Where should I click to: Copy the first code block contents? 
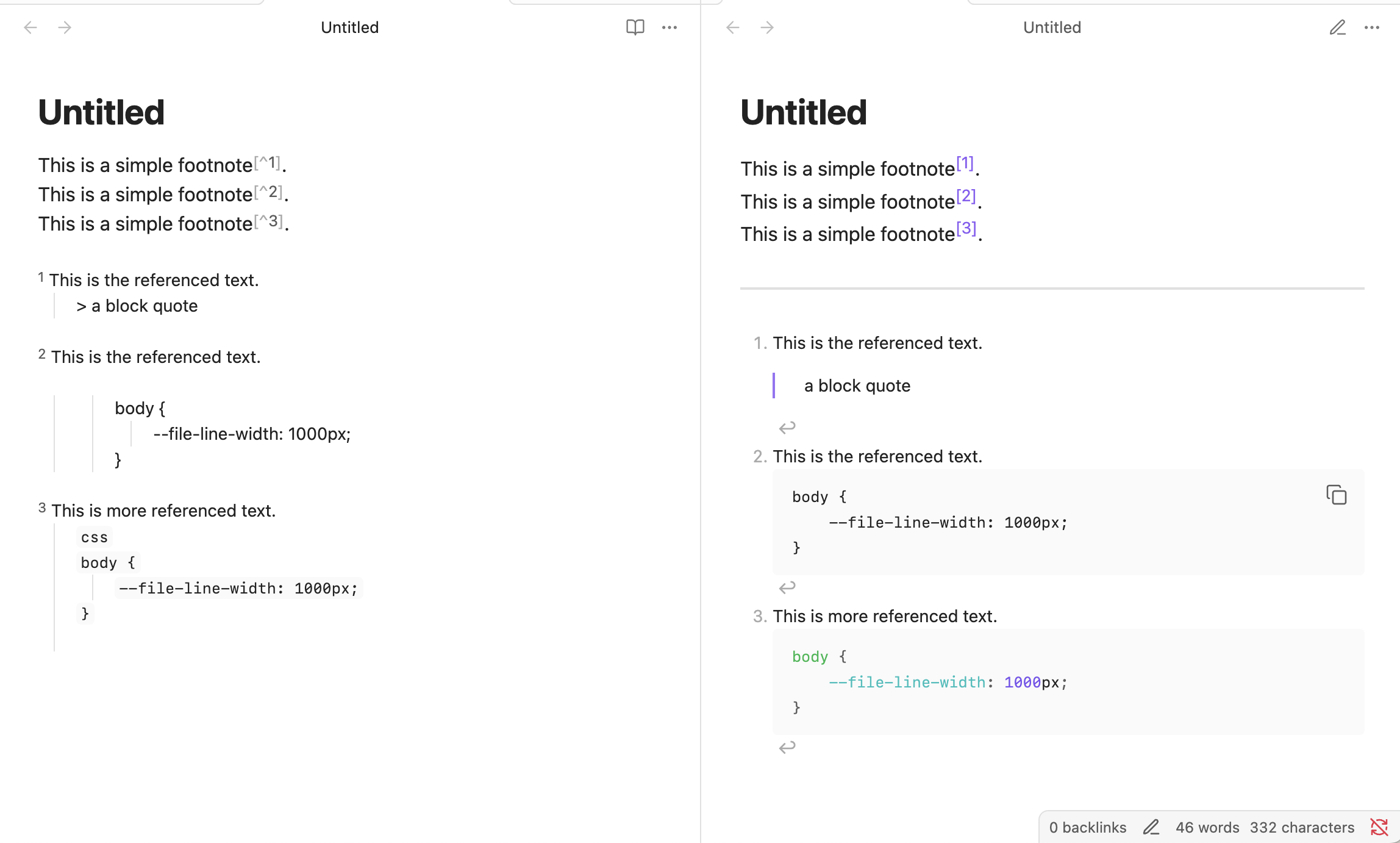(x=1336, y=495)
